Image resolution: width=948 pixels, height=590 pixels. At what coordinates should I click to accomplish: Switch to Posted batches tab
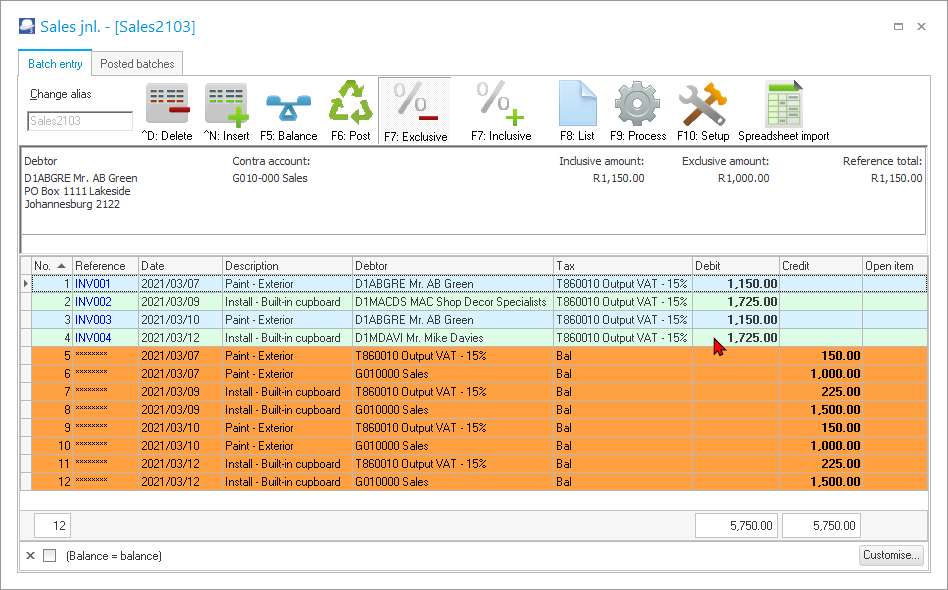click(x=137, y=64)
